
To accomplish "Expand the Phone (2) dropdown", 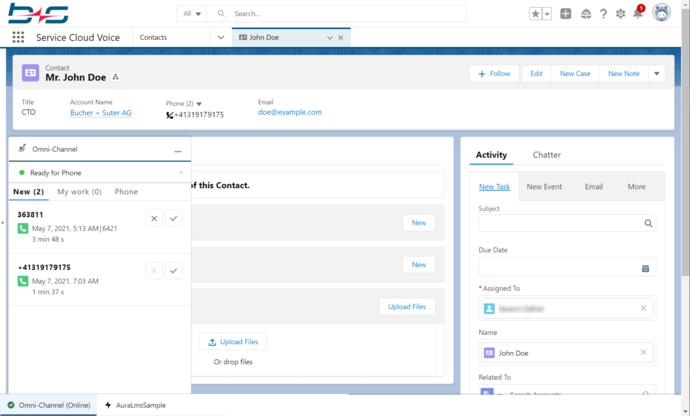I will [199, 104].
